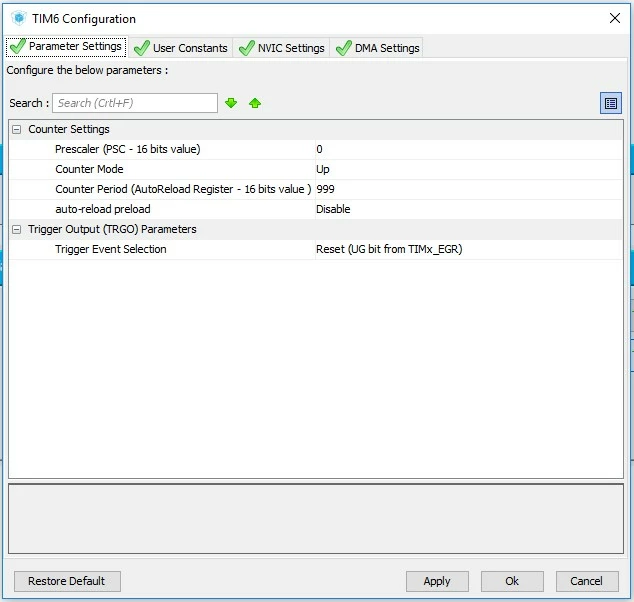Click the green up arrow search-previous icon
The width and height of the screenshot is (634, 602).
coord(255,103)
